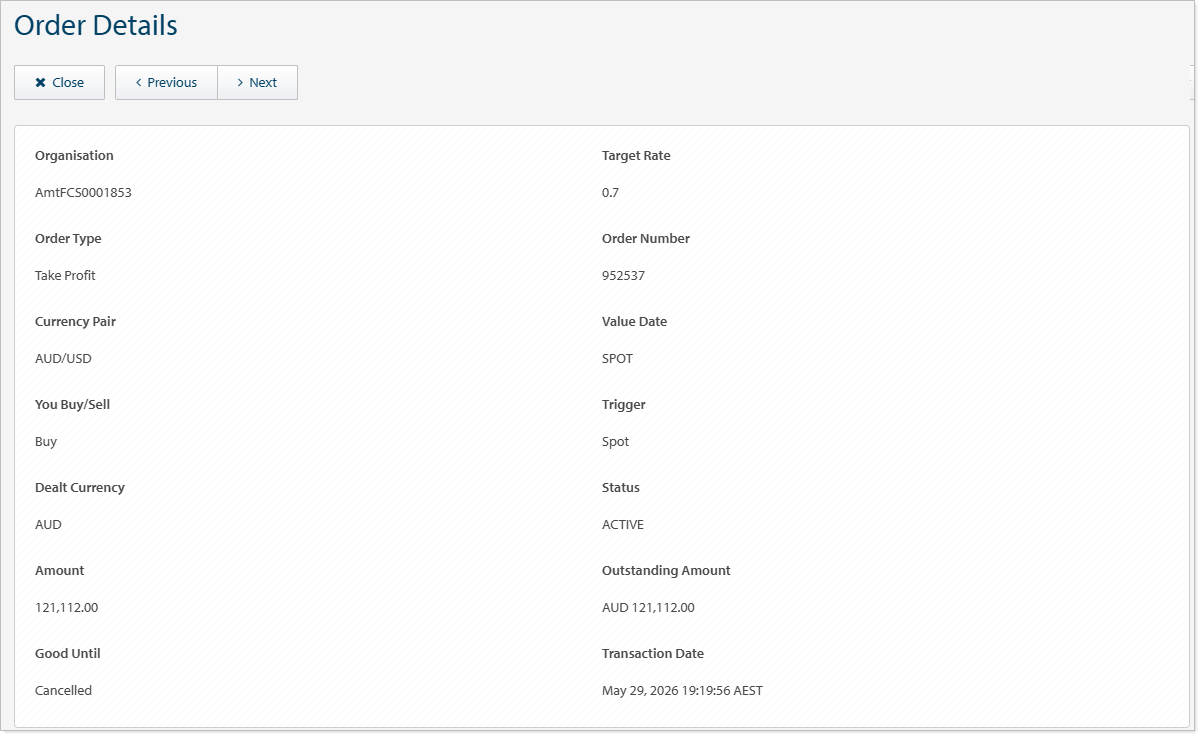Select the Amount value 121,112.00
This screenshot has width=1201, height=737.
pyautogui.click(x=66, y=608)
